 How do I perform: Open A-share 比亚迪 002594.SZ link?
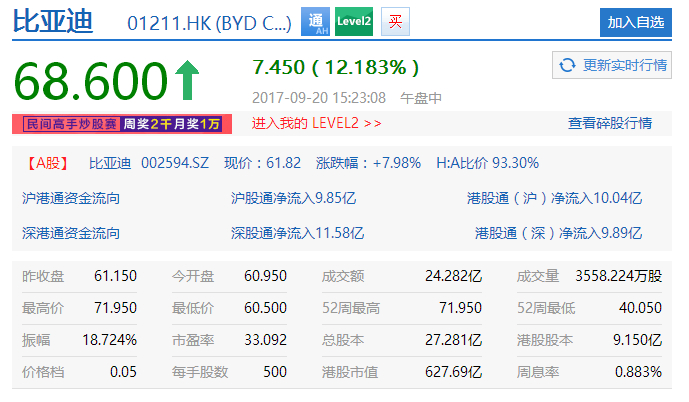145,162
